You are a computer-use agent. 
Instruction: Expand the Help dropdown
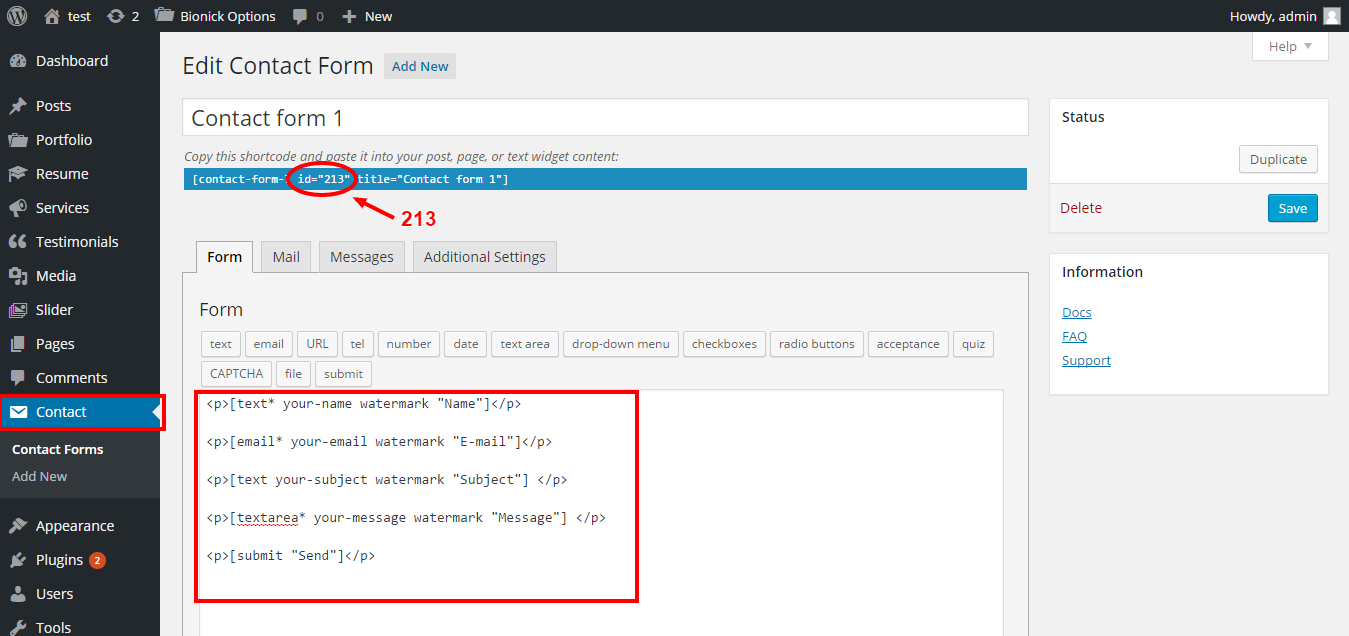[x=1290, y=46]
